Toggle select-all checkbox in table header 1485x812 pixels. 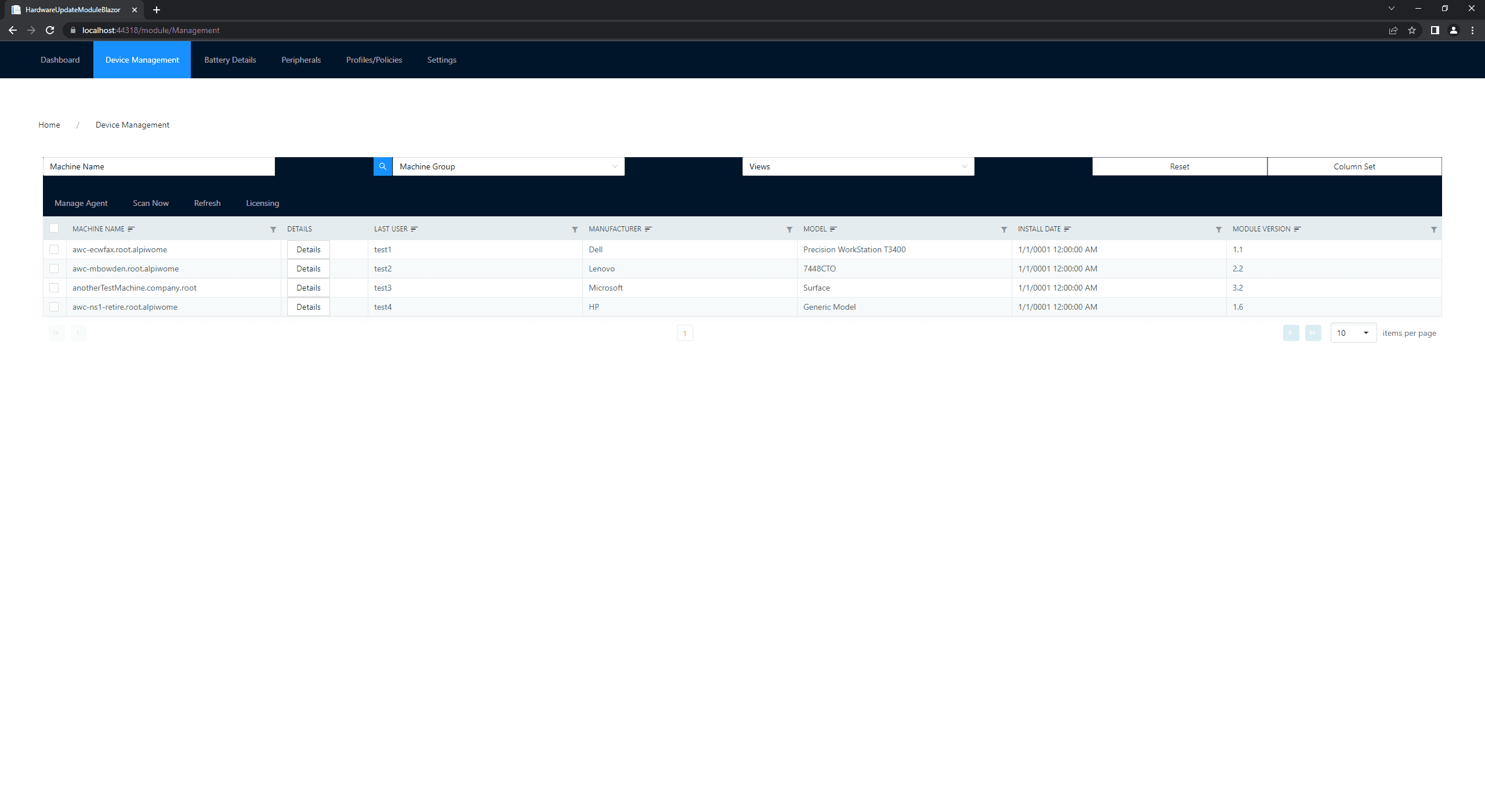(x=54, y=229)
